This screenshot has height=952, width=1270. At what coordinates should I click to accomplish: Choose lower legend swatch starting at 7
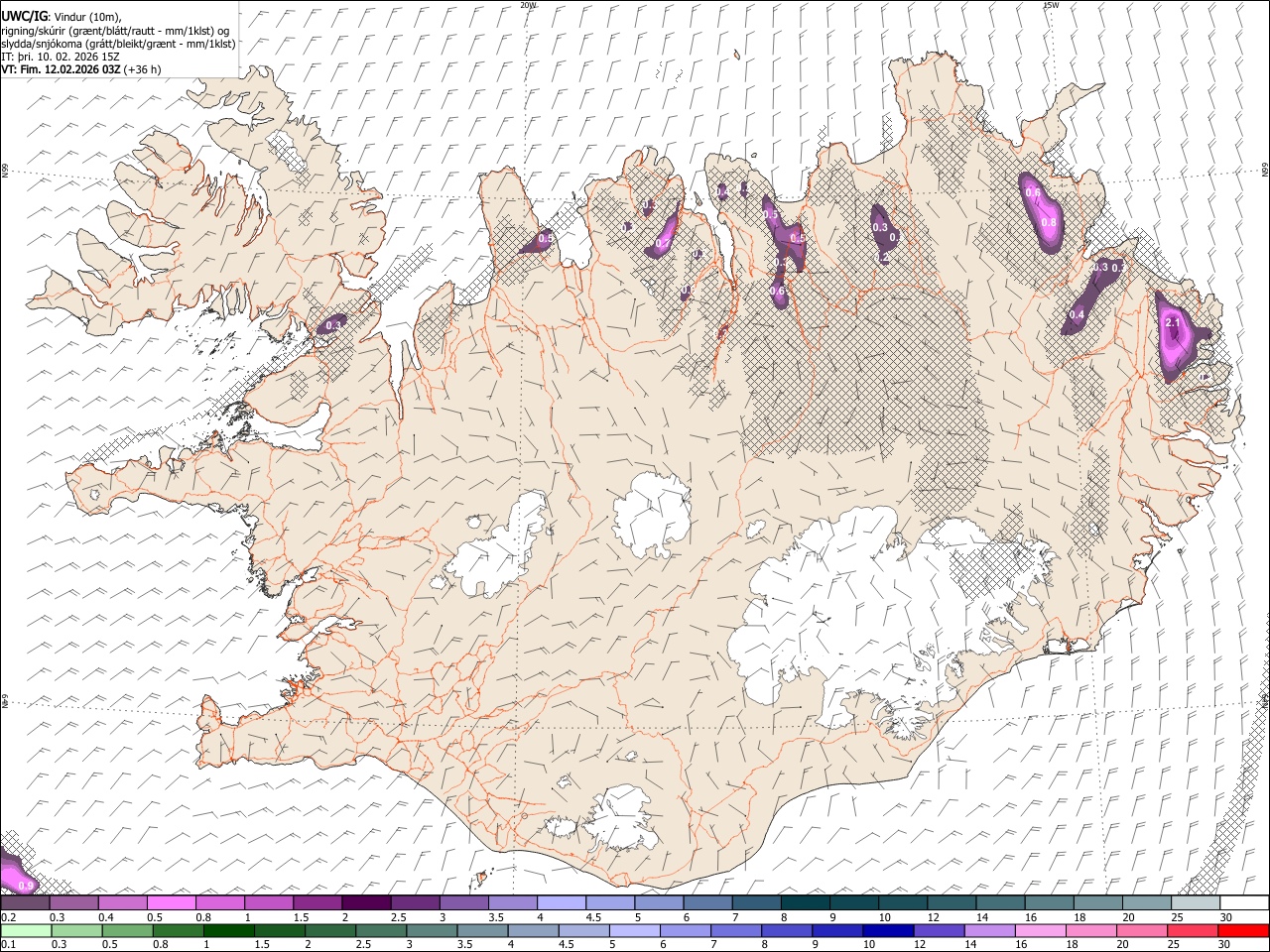pos(735,930)
